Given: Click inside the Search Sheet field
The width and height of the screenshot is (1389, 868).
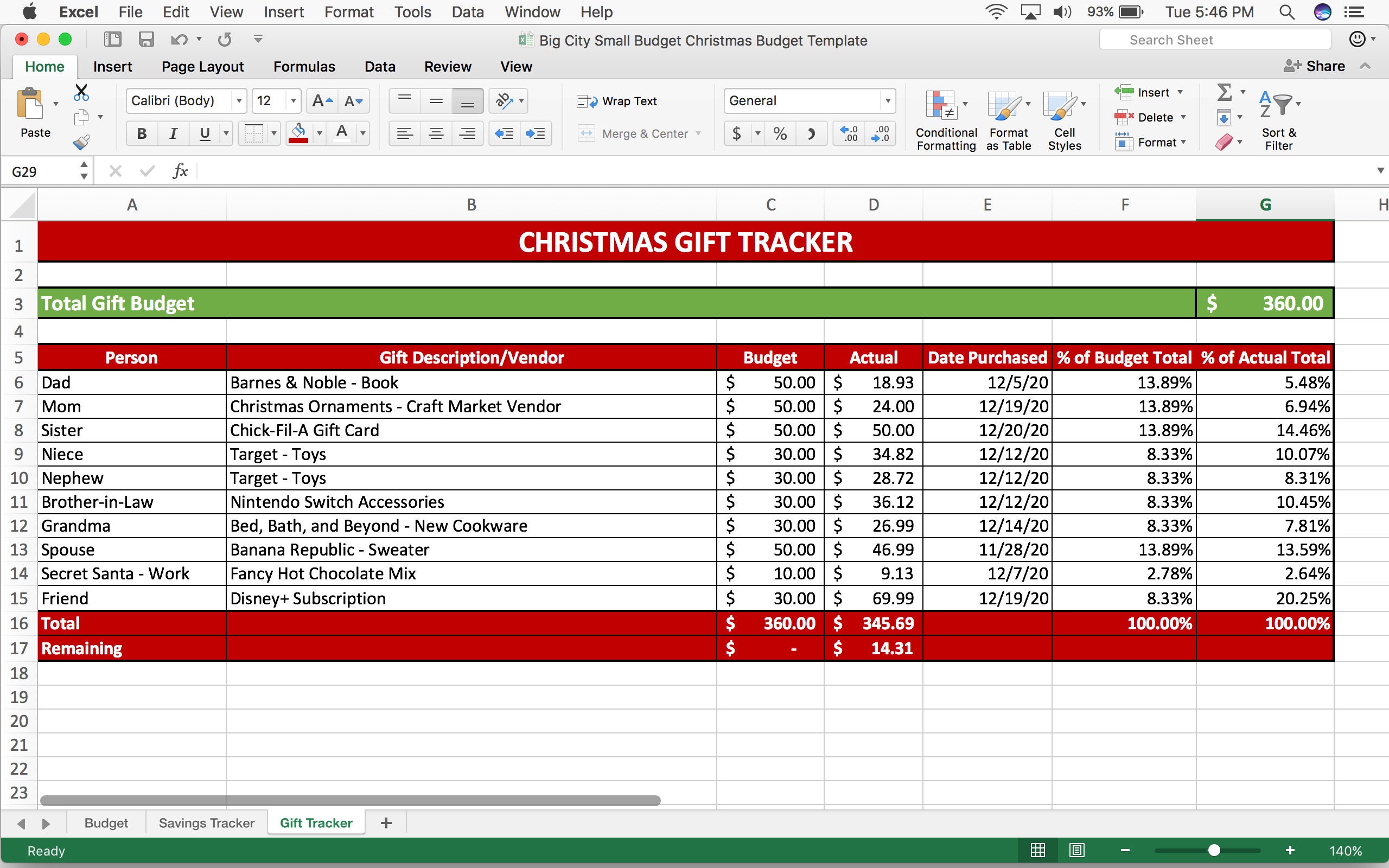Looking at the screenshot, I should [x=1214, y=39].
